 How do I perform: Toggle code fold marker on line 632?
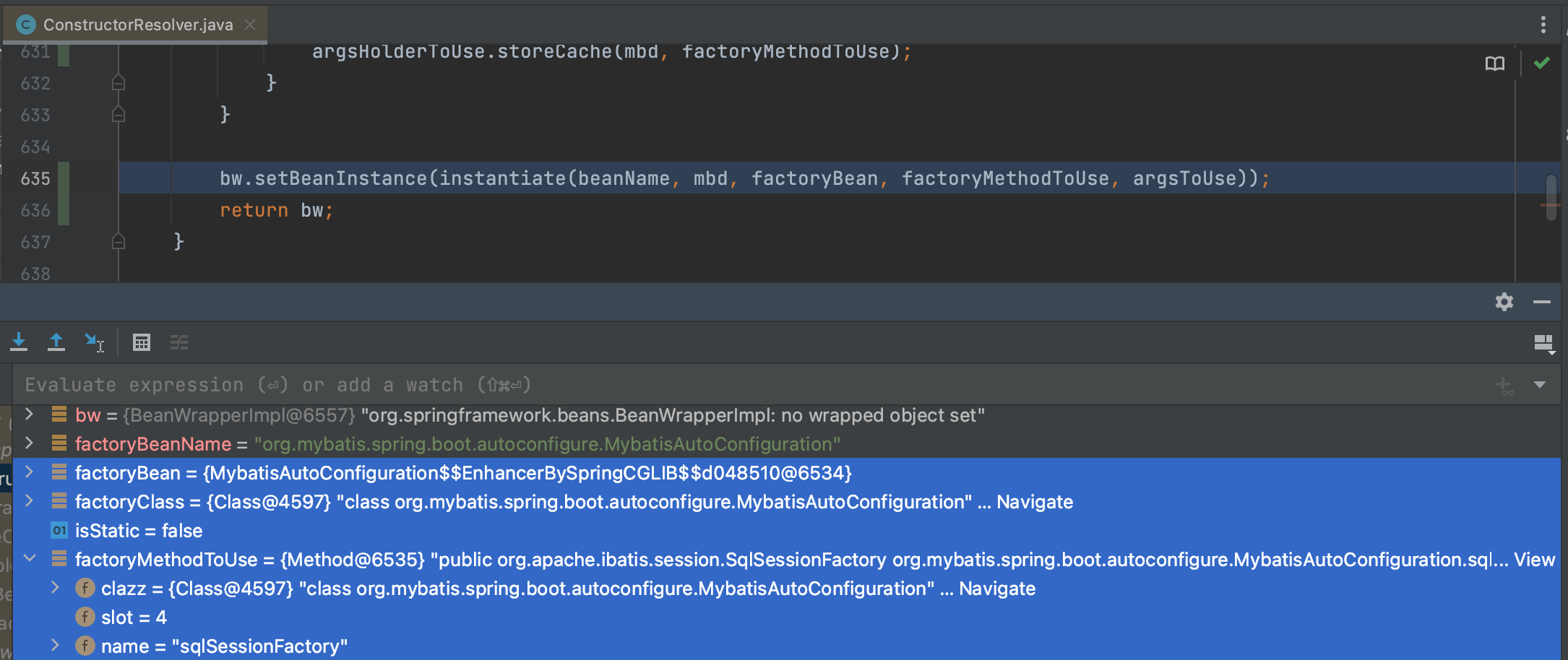tap(119, 84)
